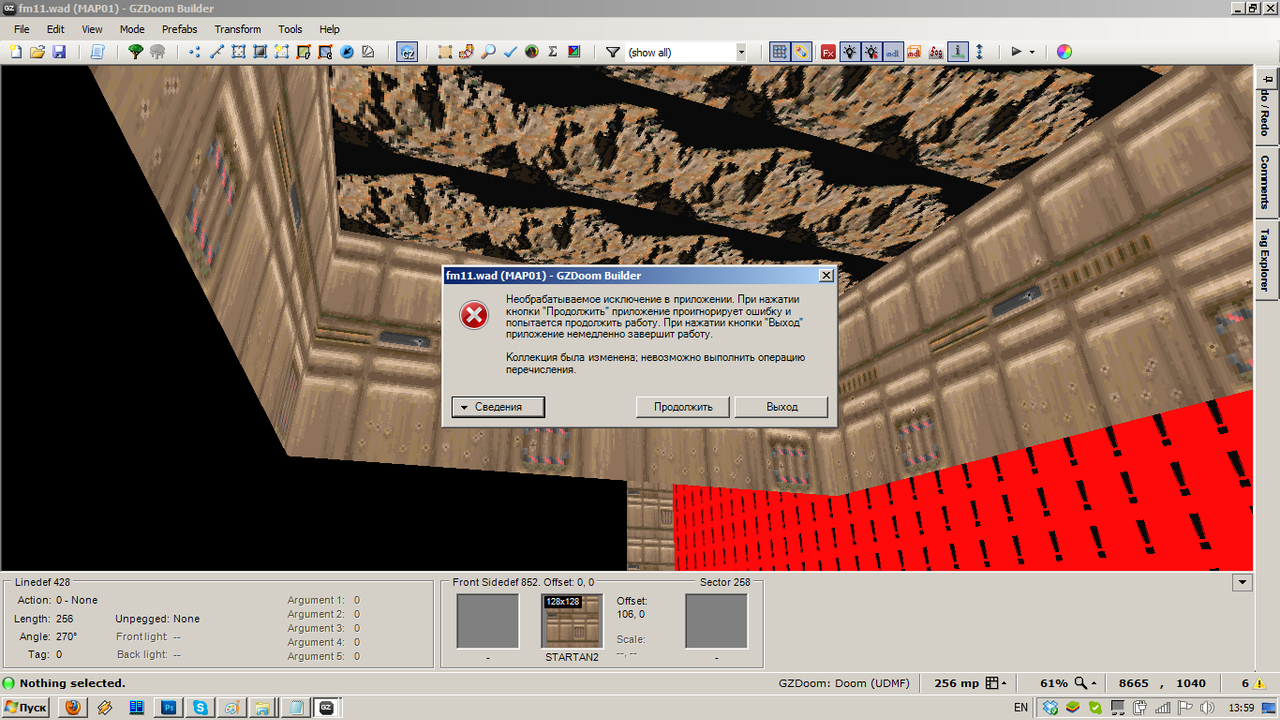1280x720 pixels.
Task: Click the sigma statistics icon
Action: tap(553, 52)
